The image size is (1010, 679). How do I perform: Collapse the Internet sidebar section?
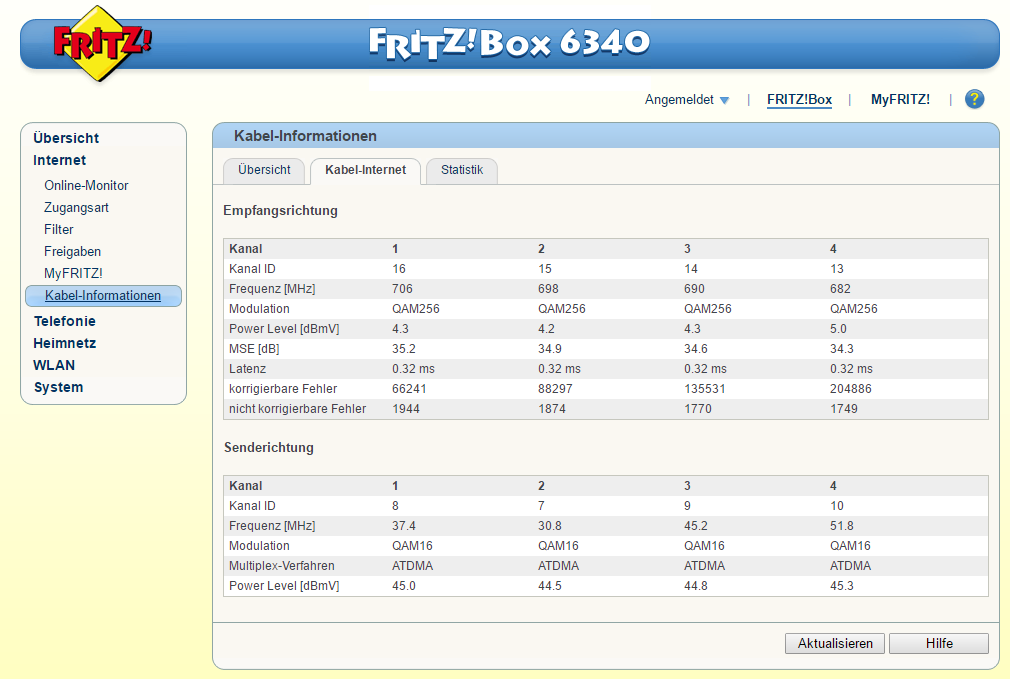click(x=59, y=160)
